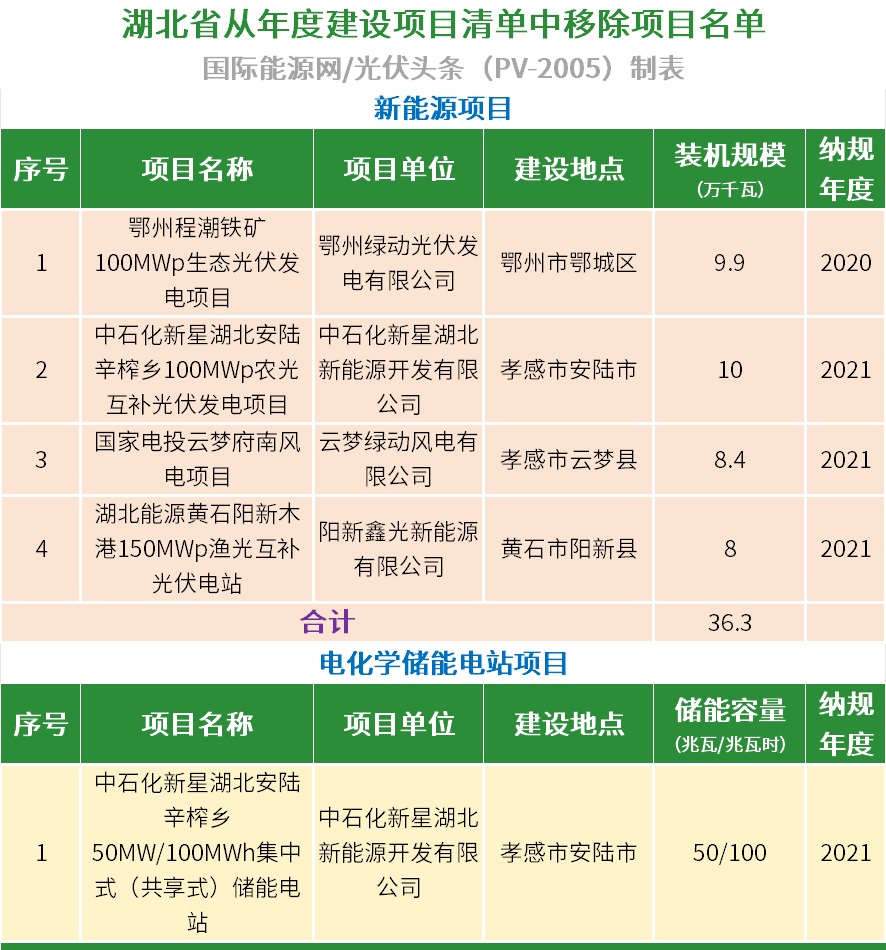Select 孝感市安陆市 in the 100MWp农光互补 row
886x950 pixels.
(568, 370)
